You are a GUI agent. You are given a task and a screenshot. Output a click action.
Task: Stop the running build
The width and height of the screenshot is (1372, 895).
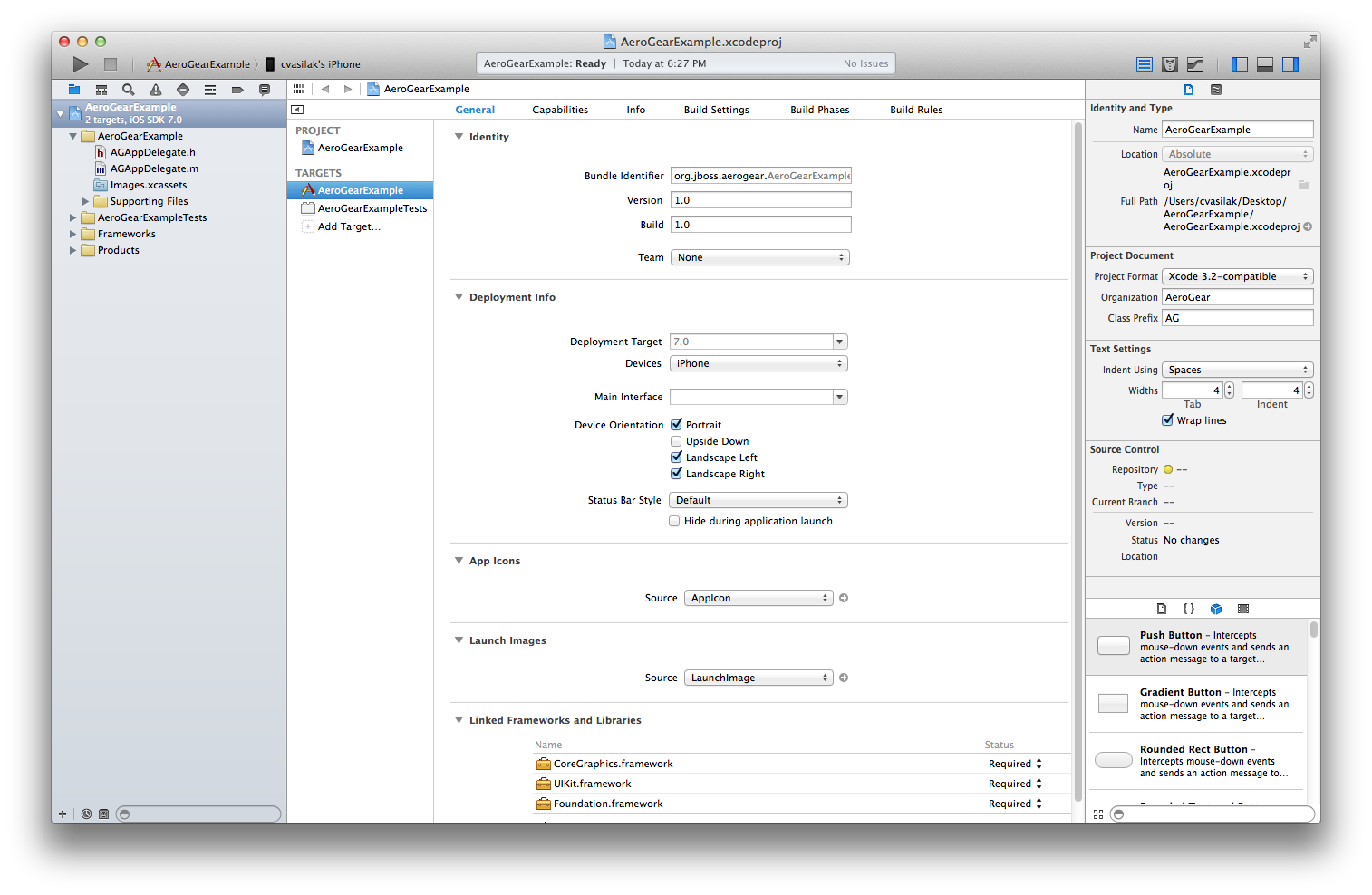(111, 64)
